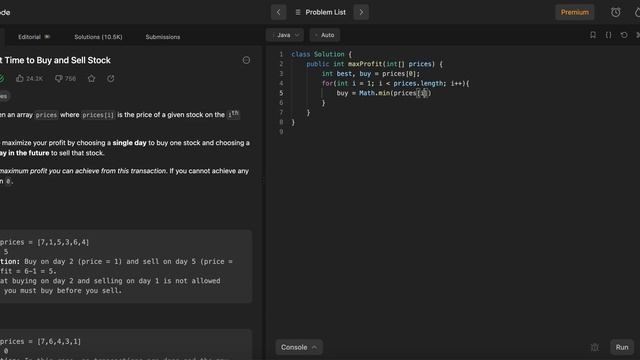Go to next problem arrow

coord(361,12)
